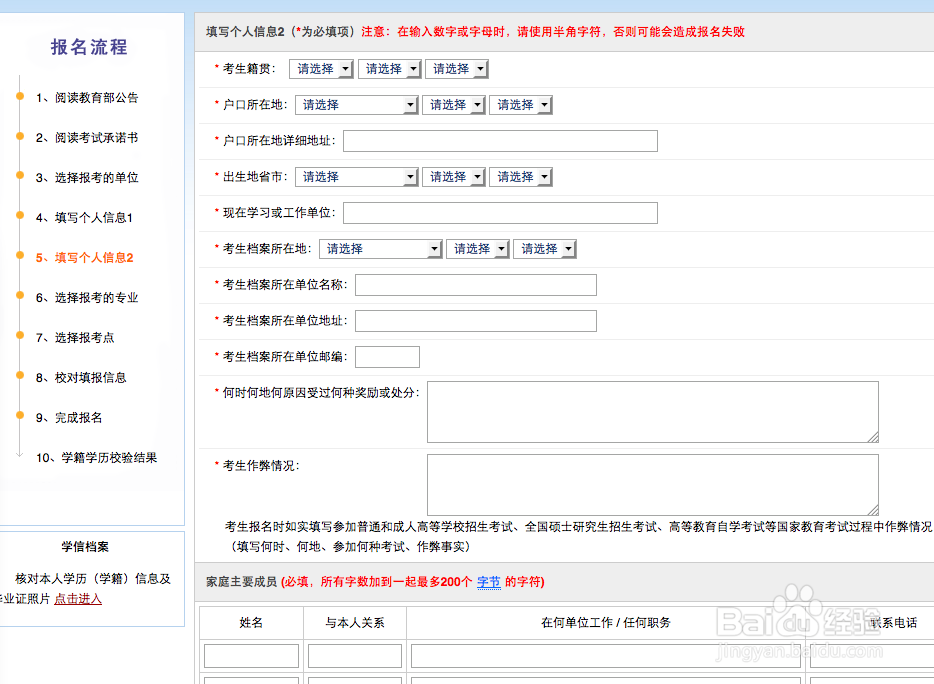934x684 pixels.
Task: Open first 出生地省市 dropdown
Action: 356,177
